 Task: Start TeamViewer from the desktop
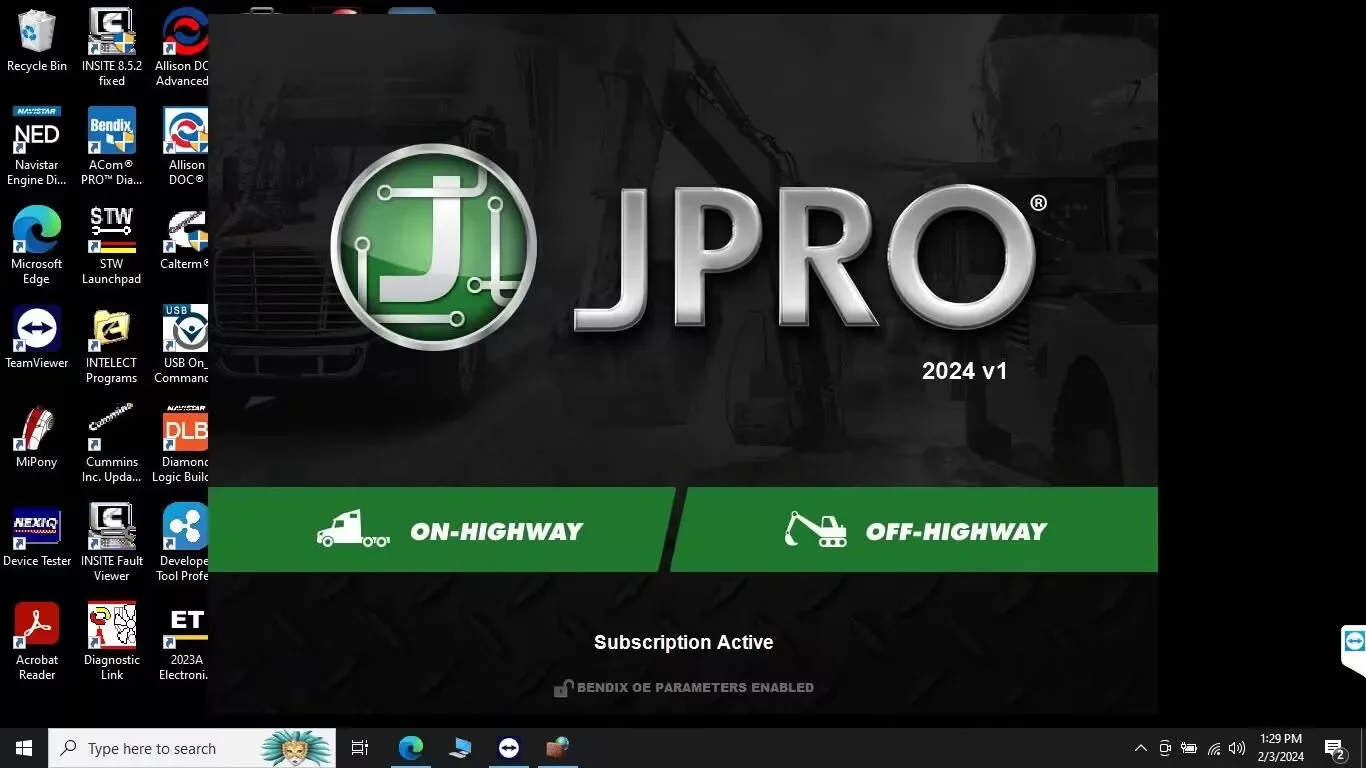[37, 331]
